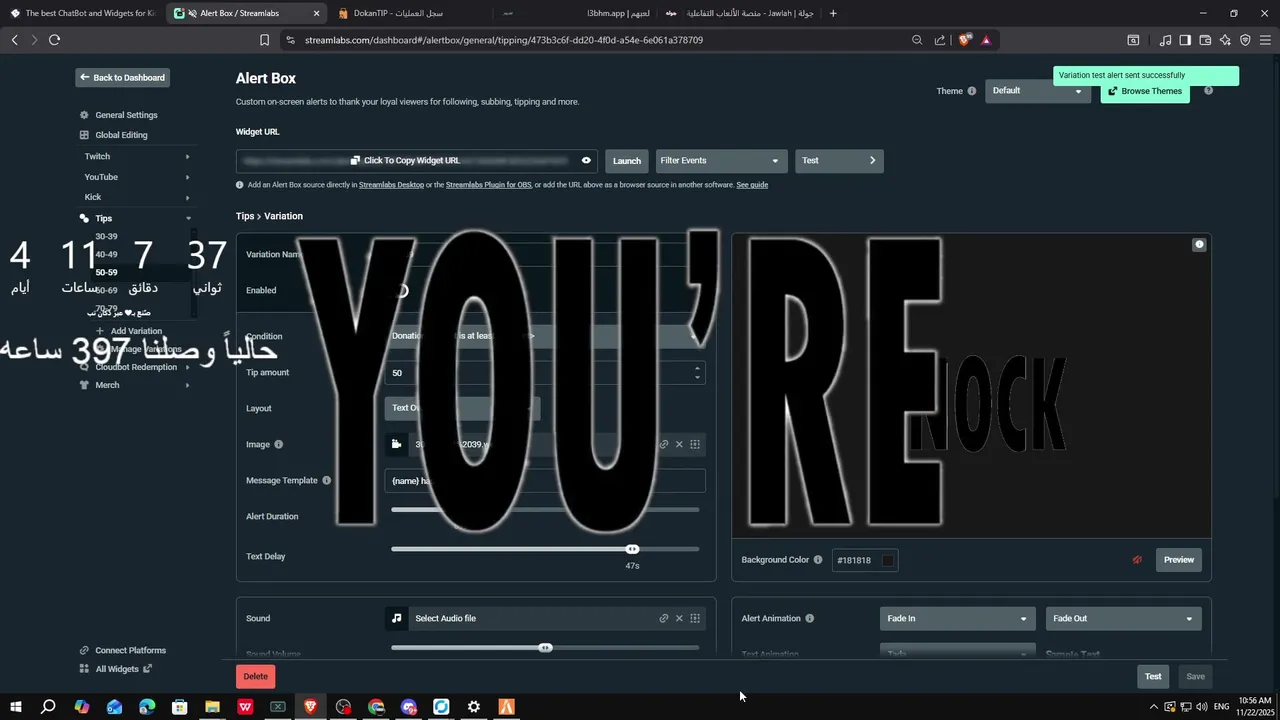Switch to the Jawlah browser tab
This screenshot has width=1280, height=720.
tap(738, 13)
